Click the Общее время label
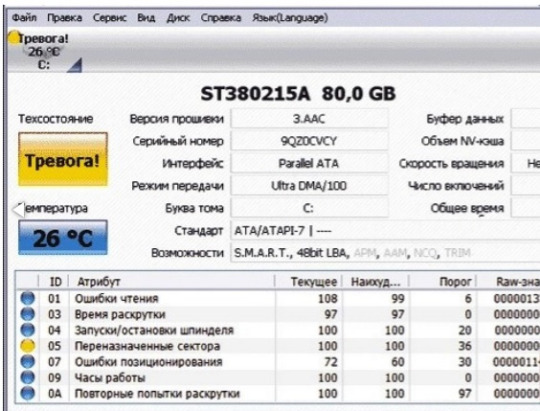This screenshot has height=411, width=540. tap(467, 208)
